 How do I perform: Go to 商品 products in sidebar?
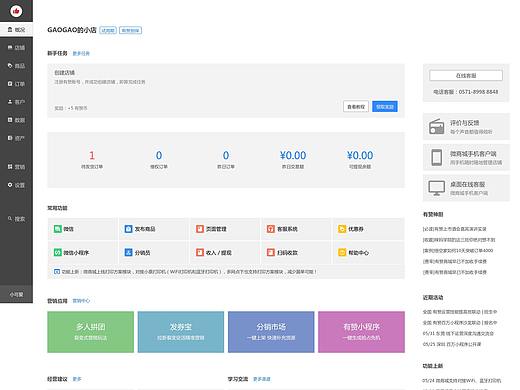[x=16, y=66]
